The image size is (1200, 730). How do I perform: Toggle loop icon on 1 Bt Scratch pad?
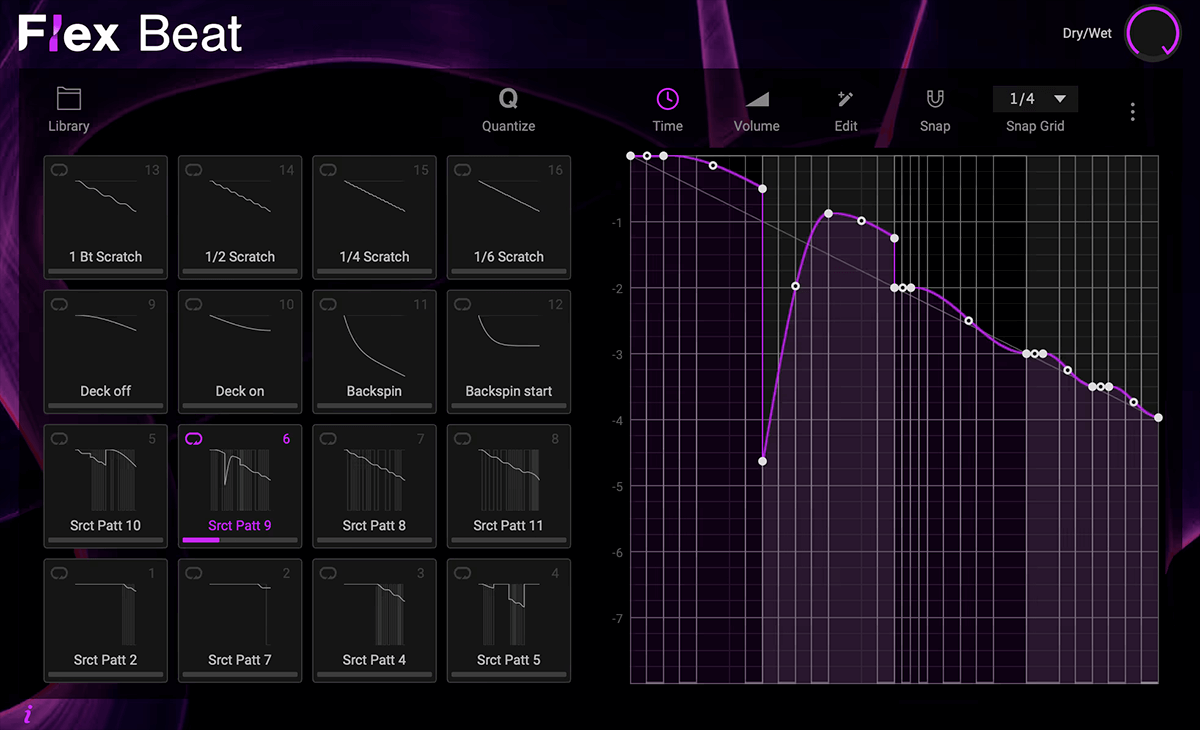pyautogui.click(x=60, y=170)
